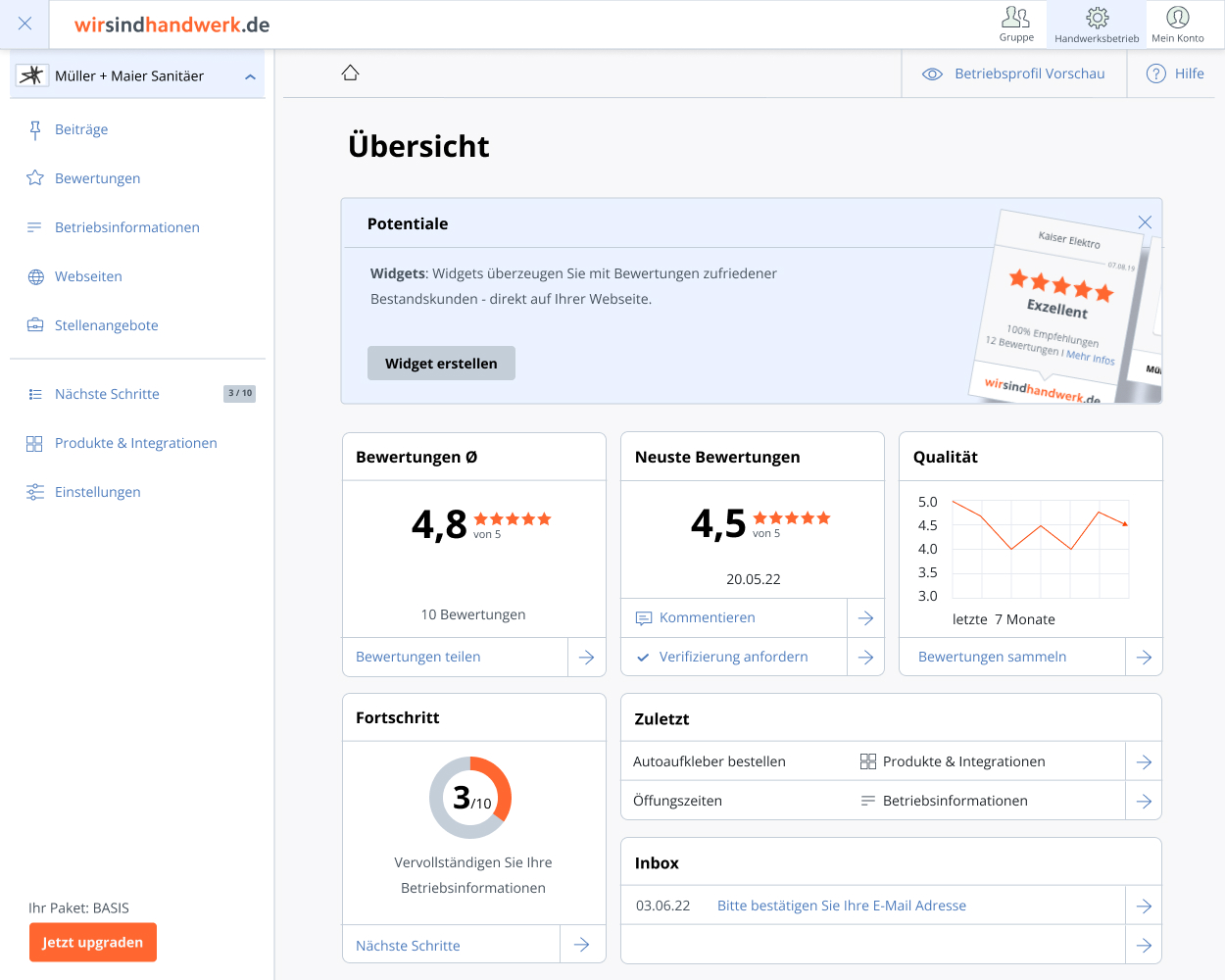The height and width of the screenshot is (980, 1225).
Task: Click the arrow in the empty bottom Inbox row
Action: point(1144,945)
